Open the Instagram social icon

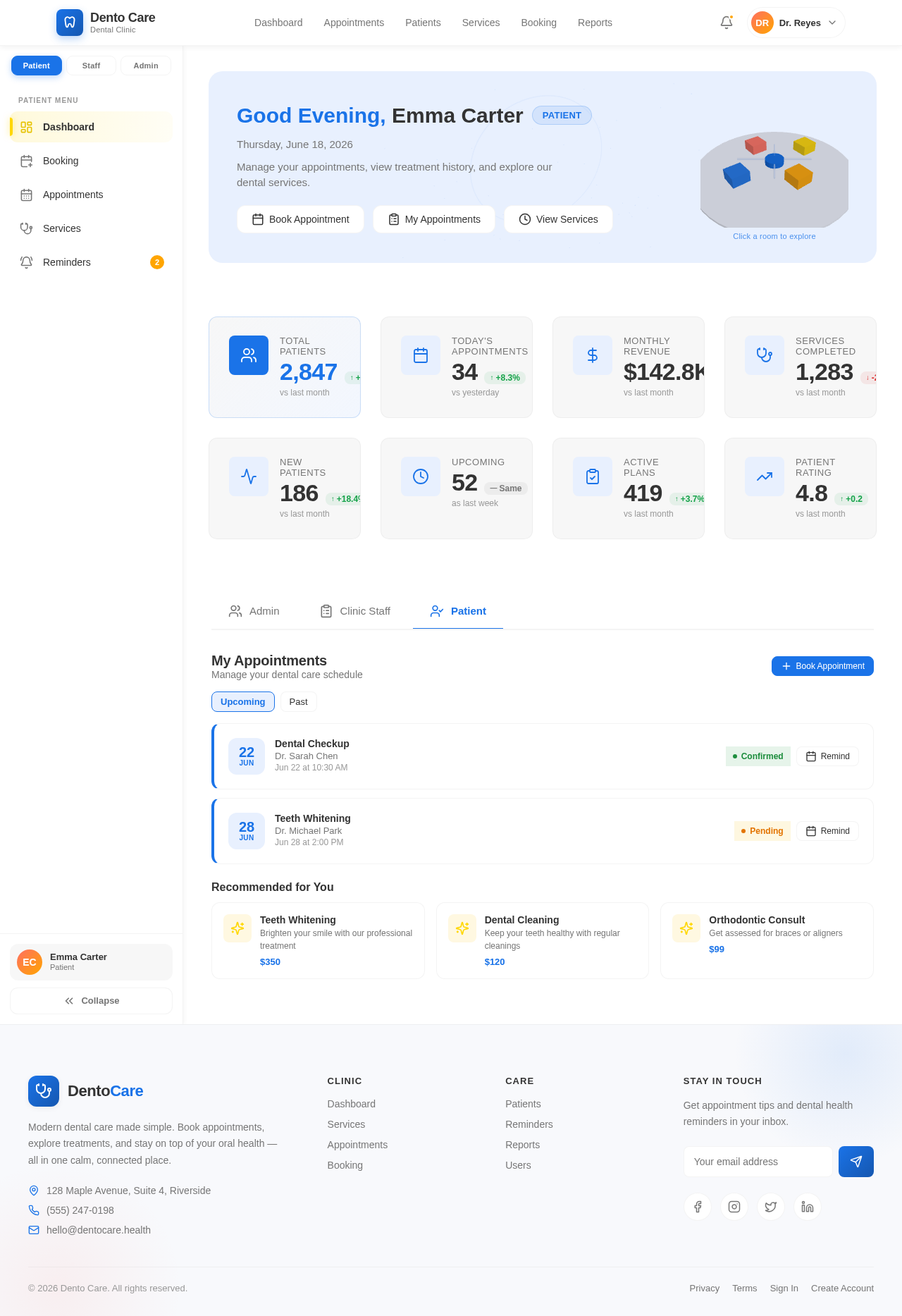pos(734,1207)
